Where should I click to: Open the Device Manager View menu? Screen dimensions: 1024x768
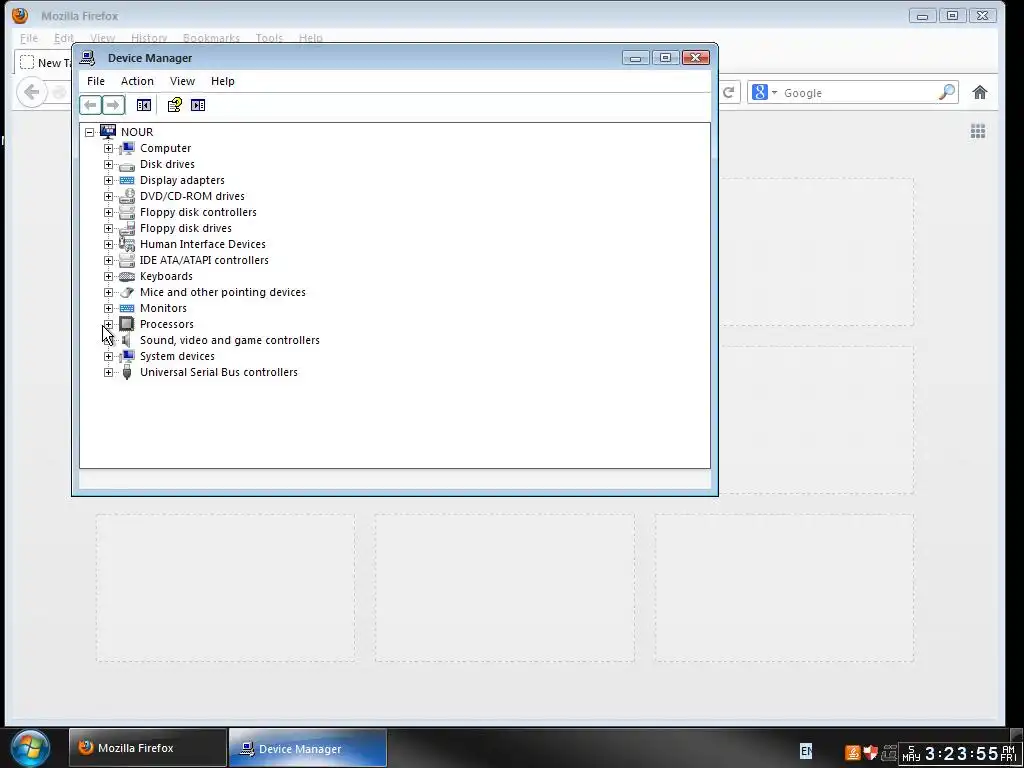point(182,81)
